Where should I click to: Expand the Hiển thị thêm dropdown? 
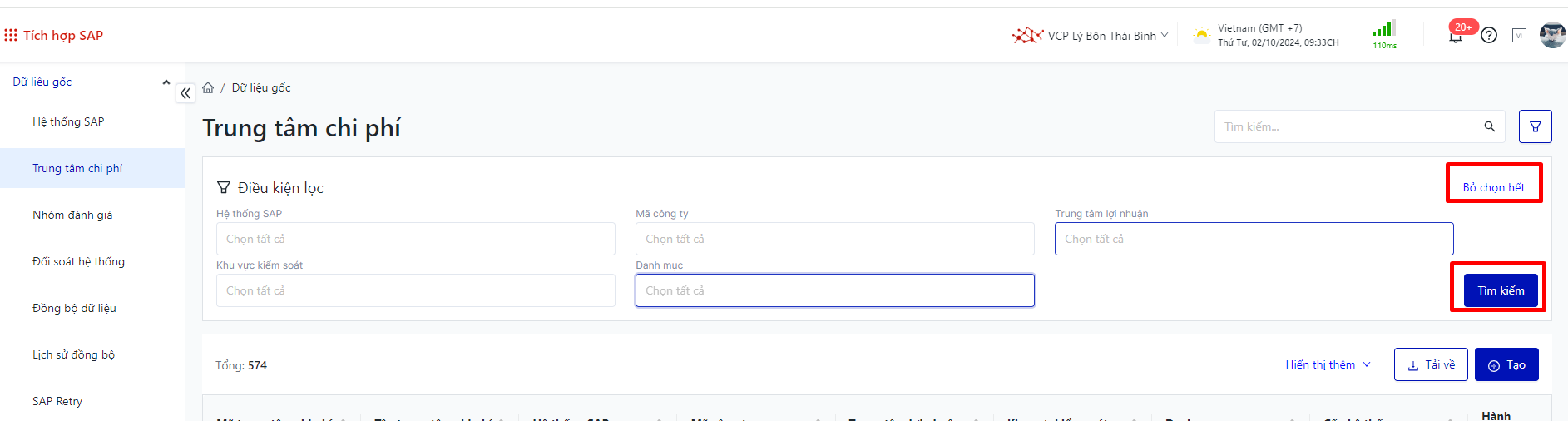coord(1328,364)
